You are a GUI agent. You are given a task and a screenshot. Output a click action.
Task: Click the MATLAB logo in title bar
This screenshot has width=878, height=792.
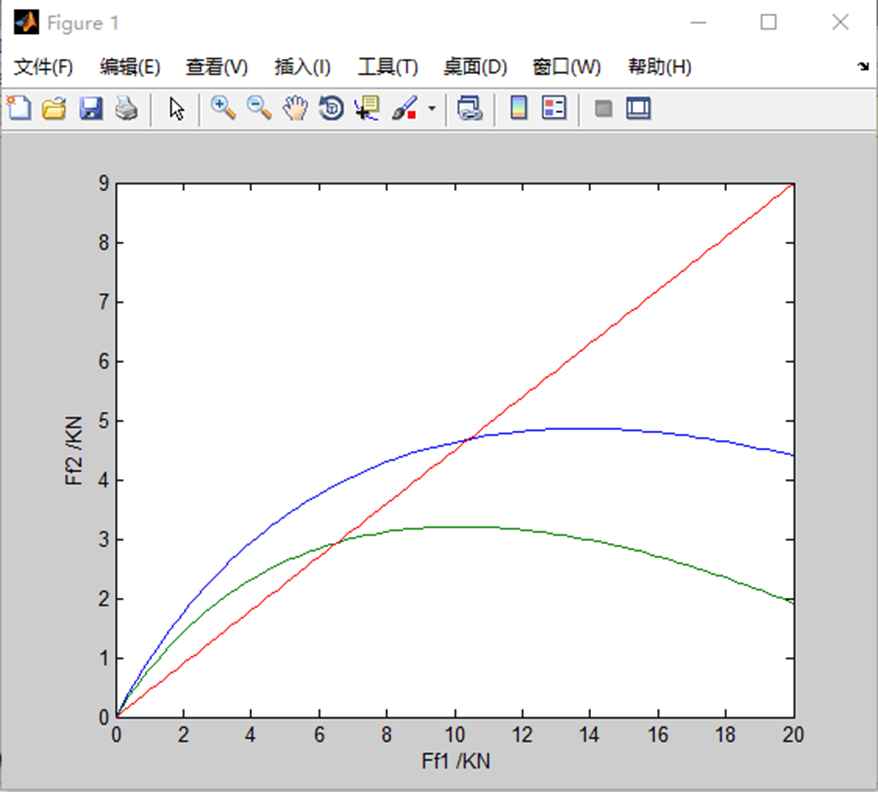(26, 22)
